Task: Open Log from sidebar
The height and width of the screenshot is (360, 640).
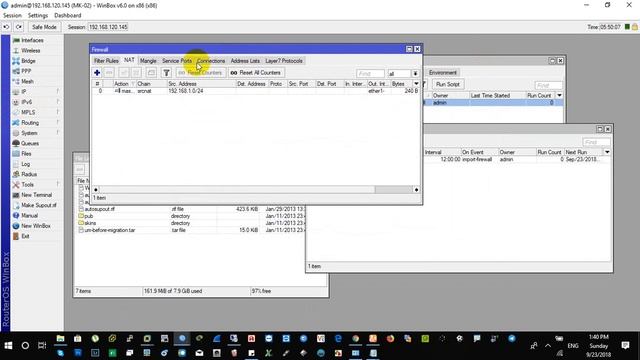Action: 25,164
